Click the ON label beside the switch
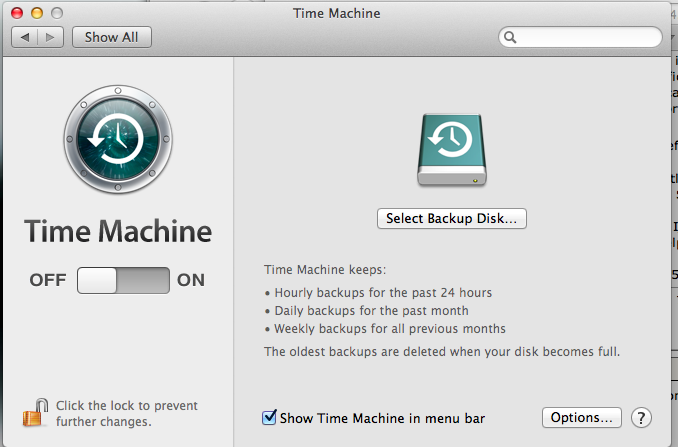 click(191, 280)
